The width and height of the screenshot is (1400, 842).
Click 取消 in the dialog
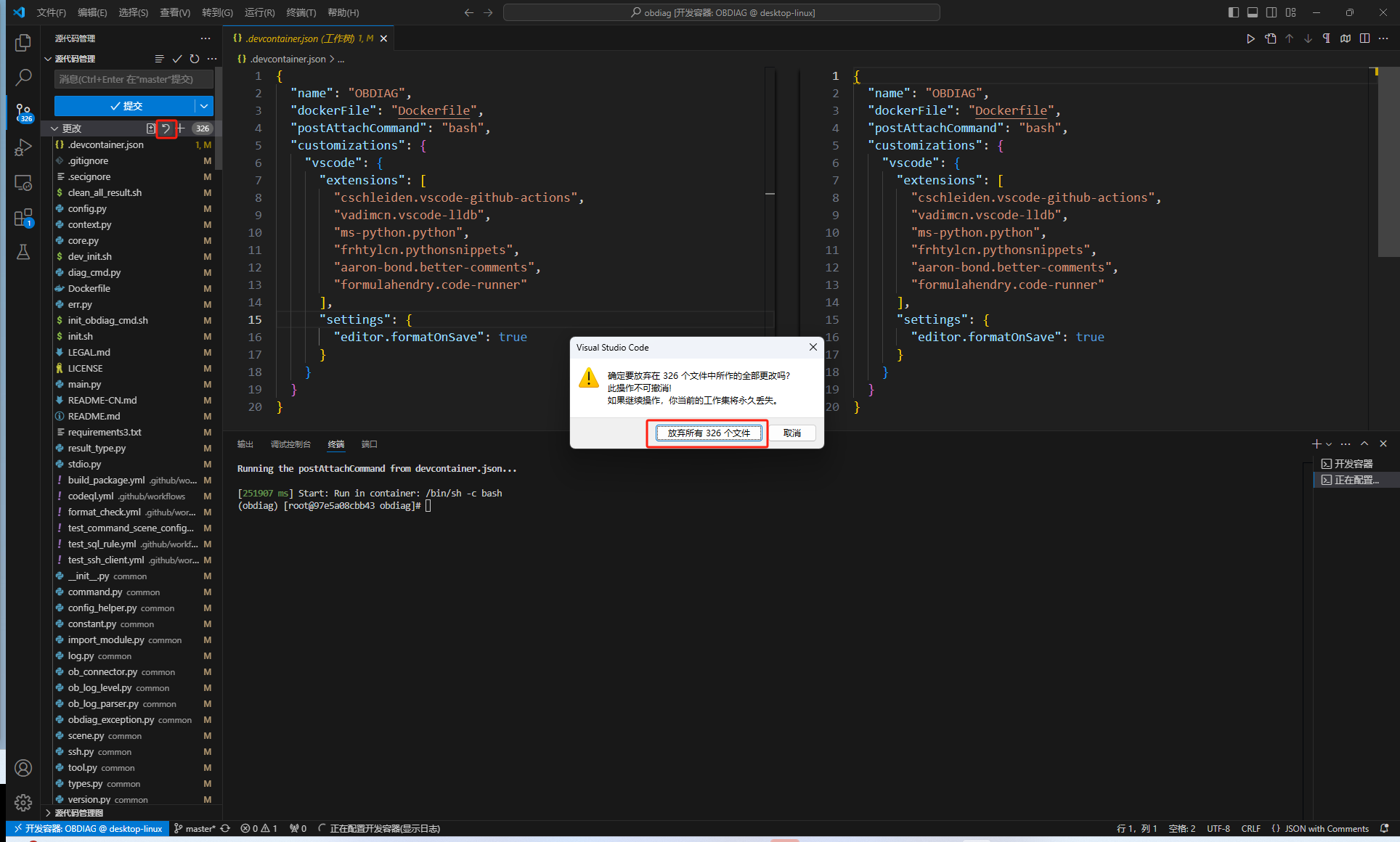tap(791, 433)
